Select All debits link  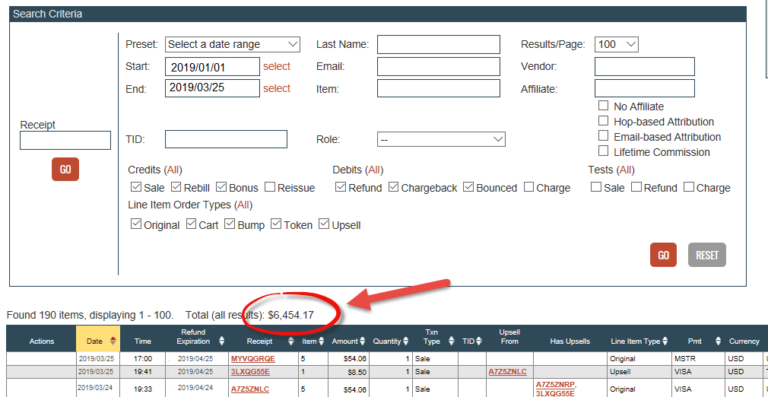[x=374, y=170]
